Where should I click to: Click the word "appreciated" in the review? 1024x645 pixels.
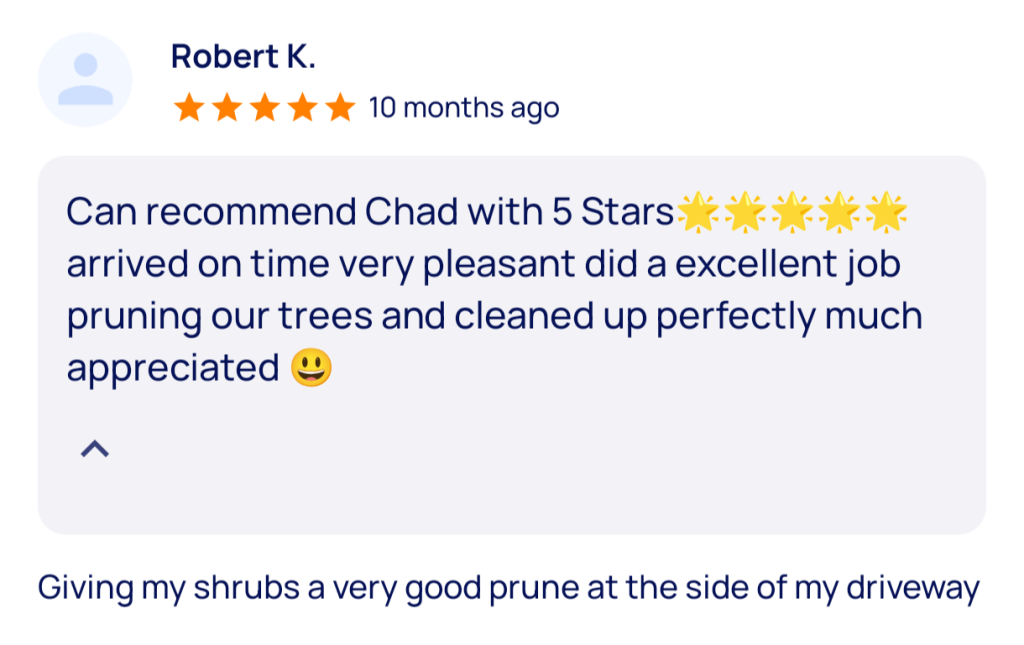(x=173, y=369)
